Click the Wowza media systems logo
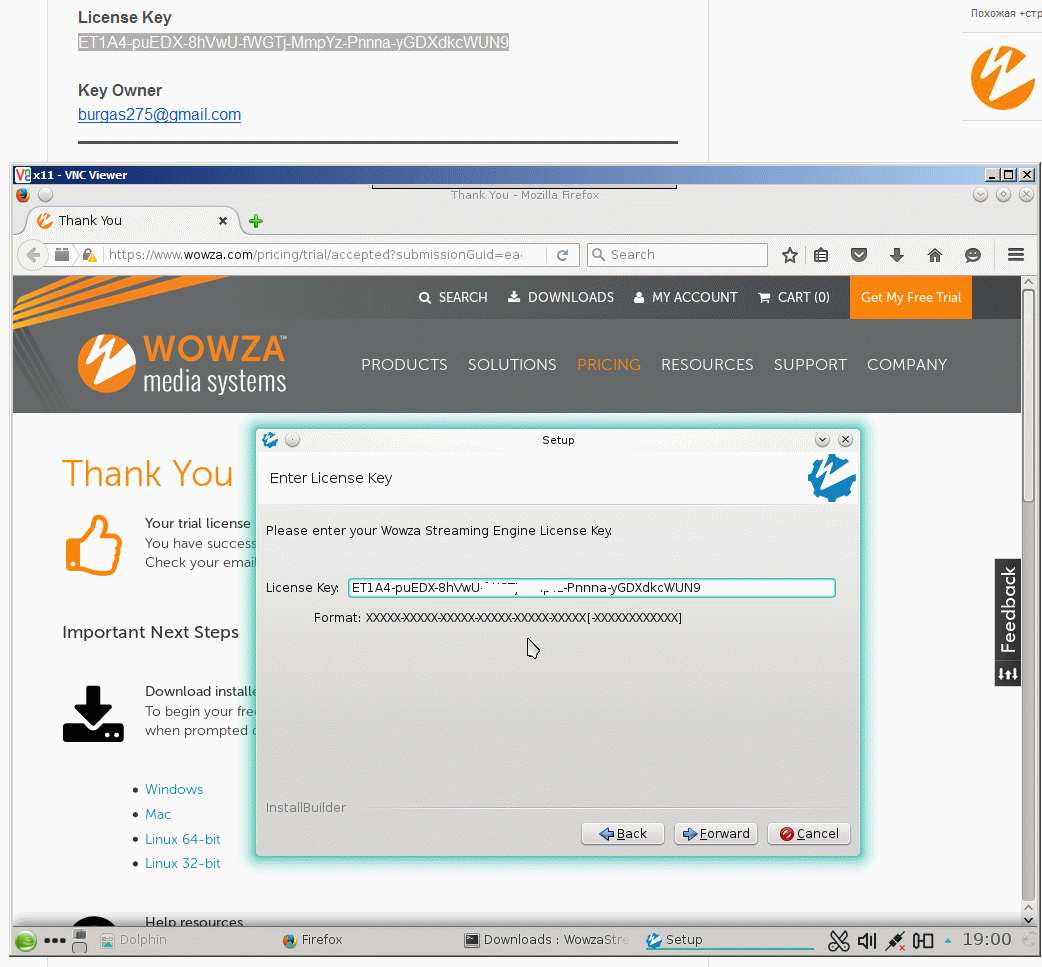Image resolution: width=1042 pixels, height=967 pixels. [x=181, y=364]
